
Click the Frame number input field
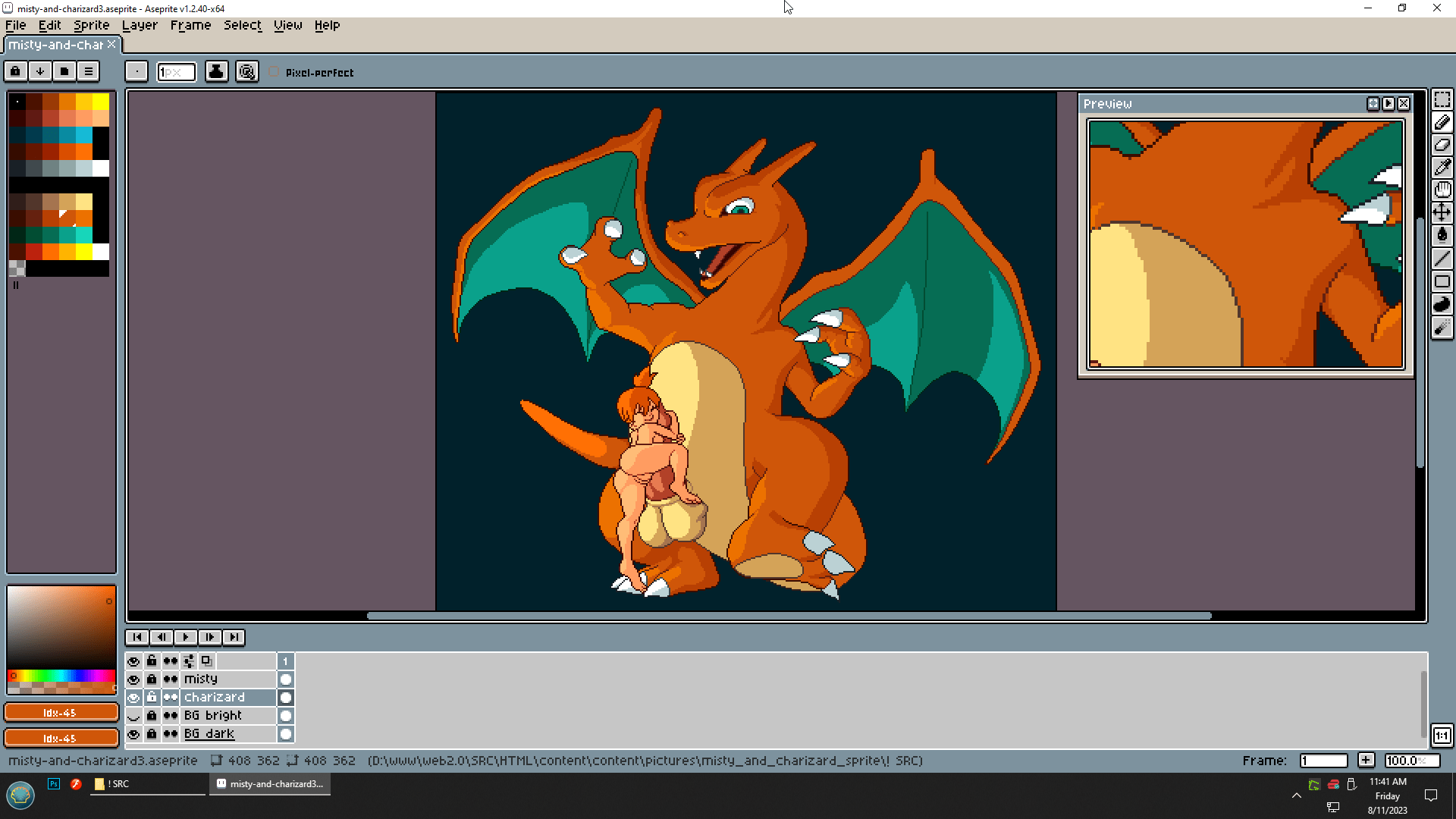pos(1323,761)
